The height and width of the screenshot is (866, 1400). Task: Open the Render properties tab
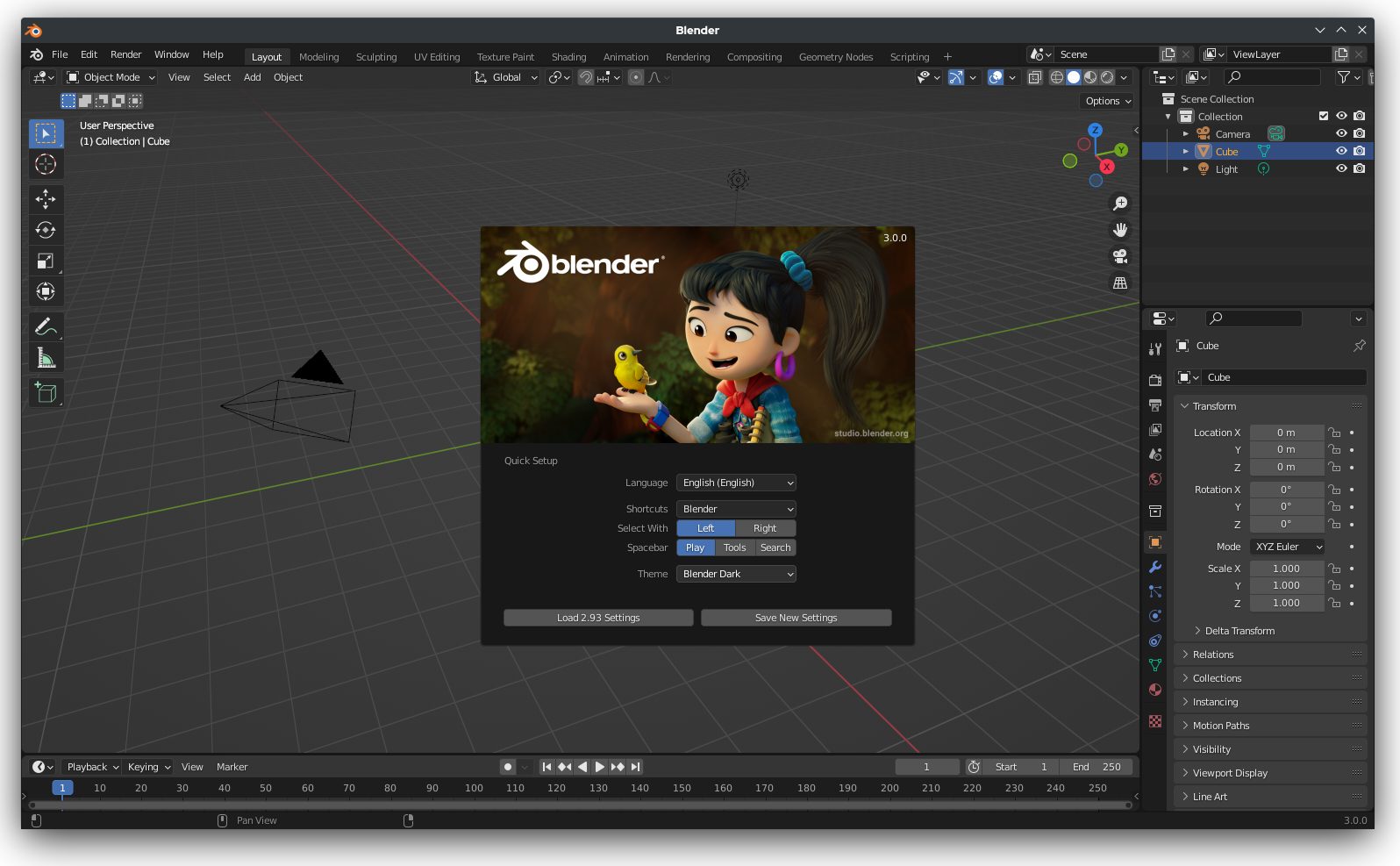point(1155,381)
